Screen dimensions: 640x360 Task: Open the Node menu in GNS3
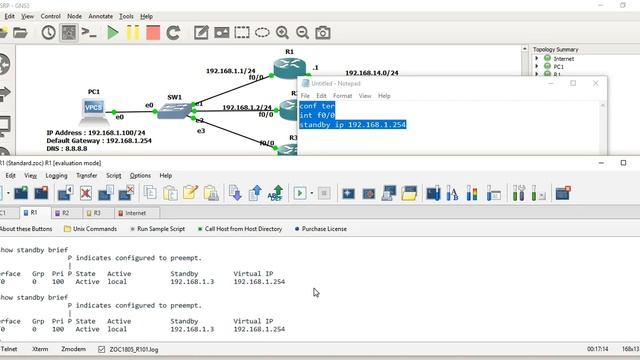(74, 16)
